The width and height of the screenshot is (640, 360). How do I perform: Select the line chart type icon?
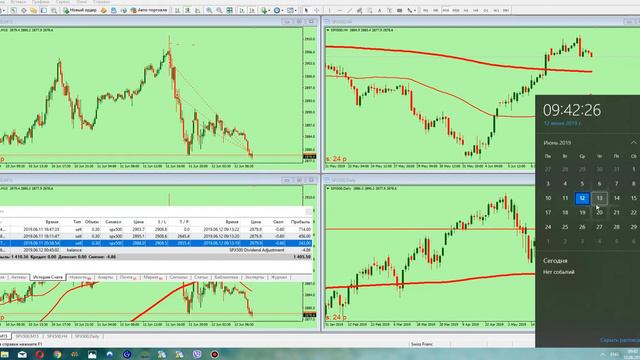click(198, 10)
